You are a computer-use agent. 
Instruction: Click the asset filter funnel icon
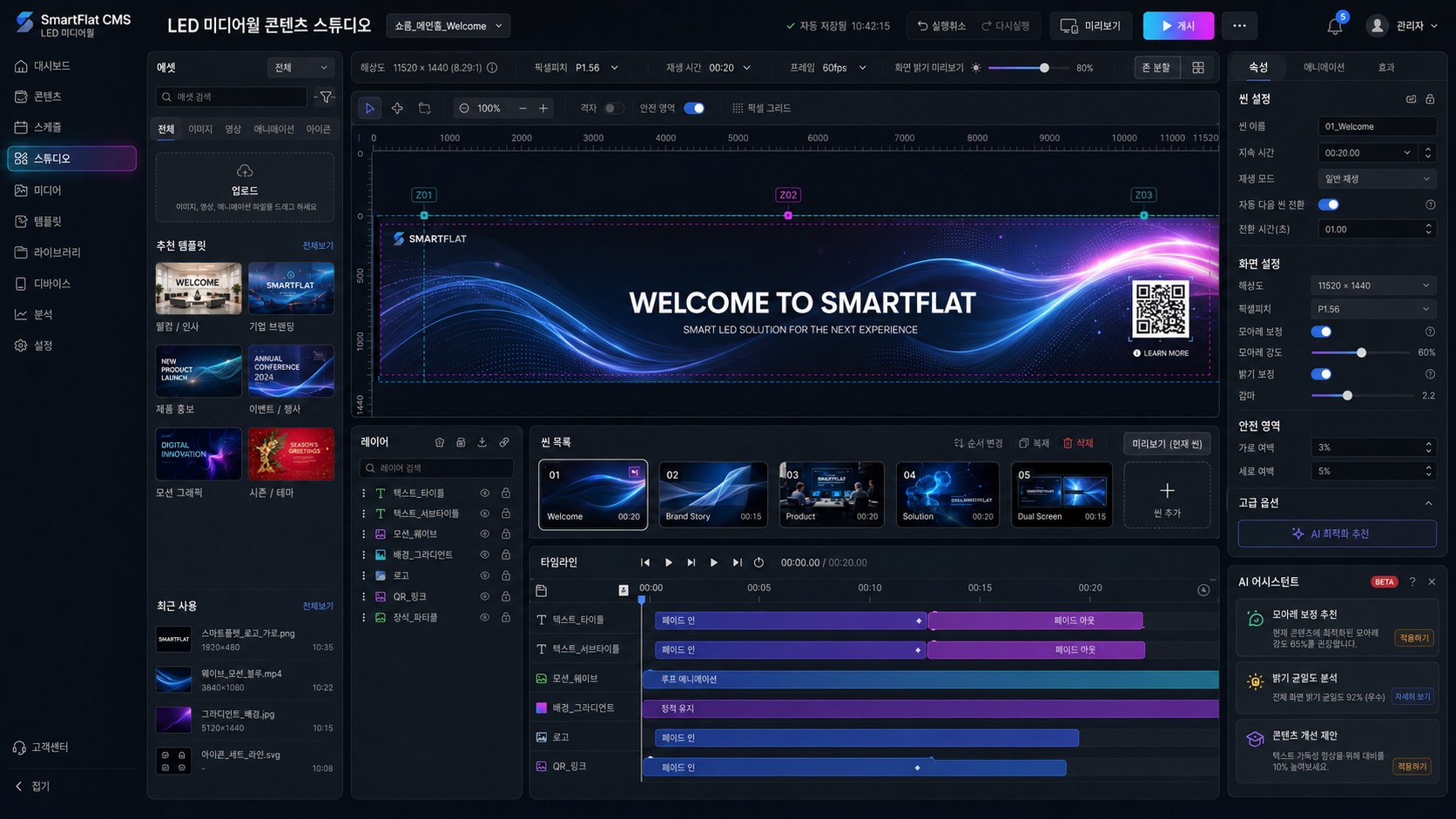[326, 97]
